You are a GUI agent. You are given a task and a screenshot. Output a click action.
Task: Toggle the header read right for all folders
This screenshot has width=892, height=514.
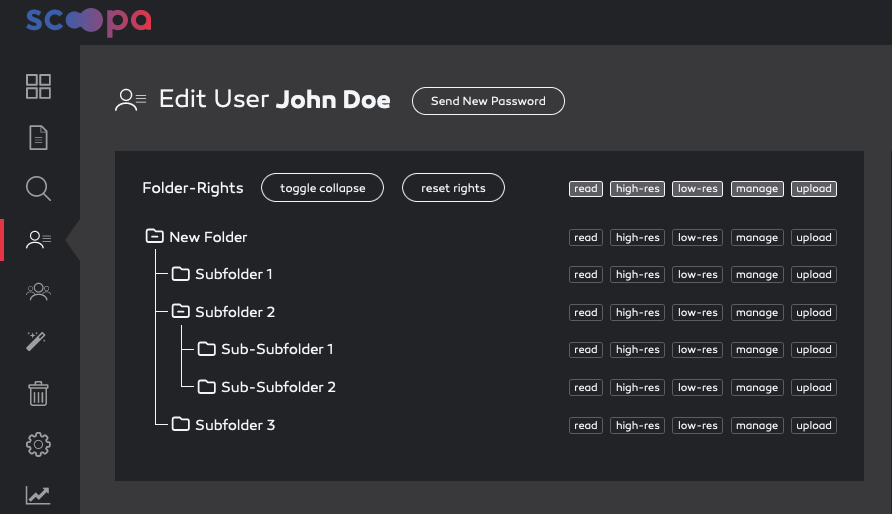585,189
